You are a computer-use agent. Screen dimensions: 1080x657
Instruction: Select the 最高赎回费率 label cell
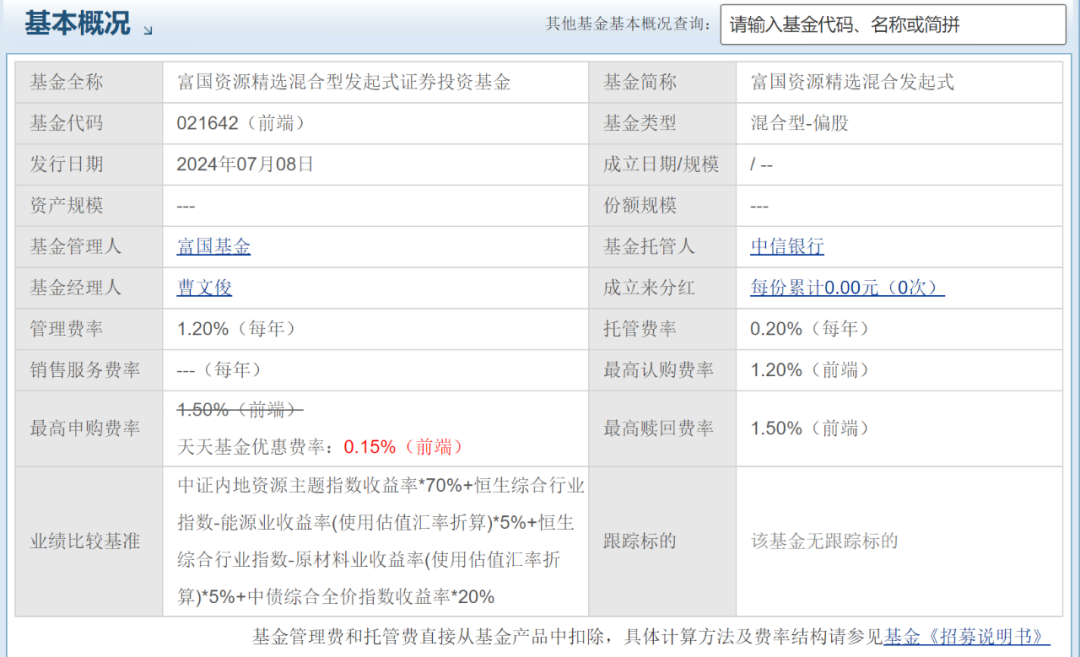663,429
